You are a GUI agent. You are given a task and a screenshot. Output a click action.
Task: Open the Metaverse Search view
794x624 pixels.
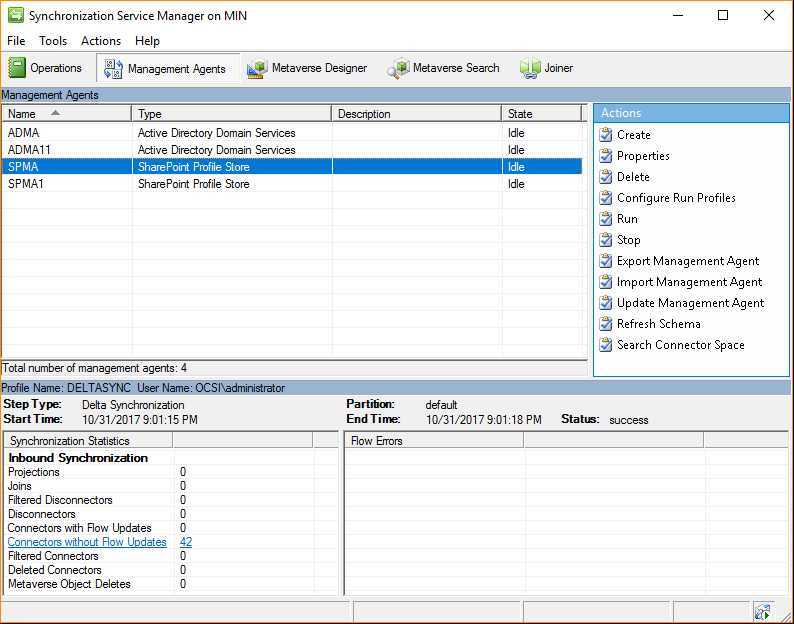pyautogui.click(x=456, y=68)
